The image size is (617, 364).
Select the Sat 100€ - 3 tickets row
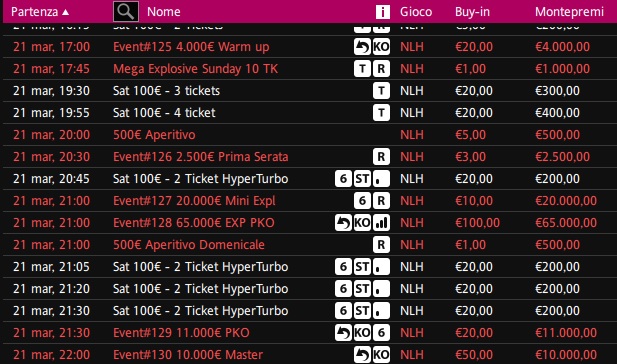309,91
